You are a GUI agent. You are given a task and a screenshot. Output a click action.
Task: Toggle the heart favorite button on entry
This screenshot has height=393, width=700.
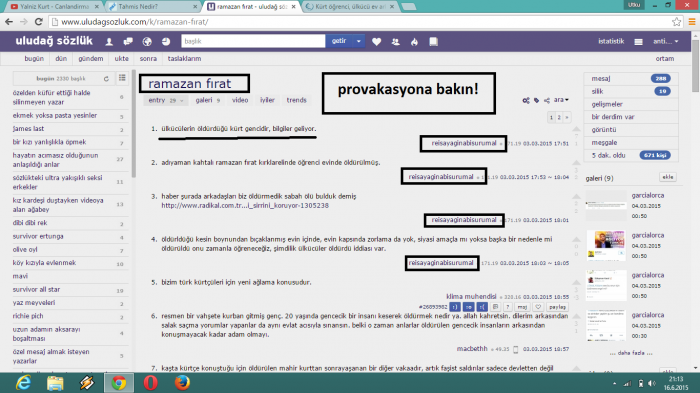pyautogui.click(x=538, y=307)
